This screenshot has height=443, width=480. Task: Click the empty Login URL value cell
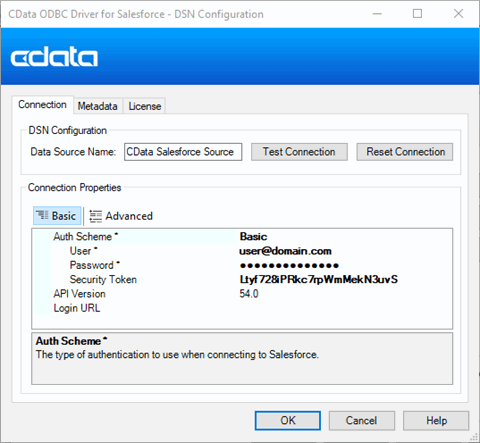coord(345,308)
